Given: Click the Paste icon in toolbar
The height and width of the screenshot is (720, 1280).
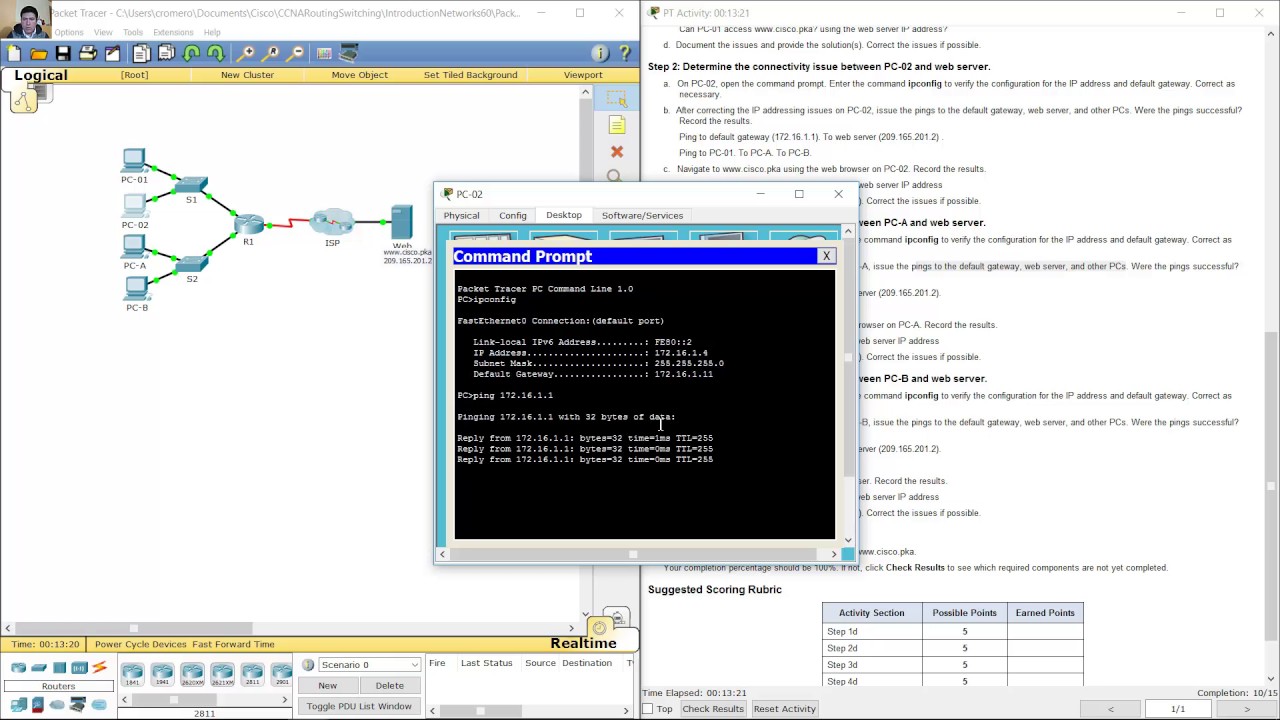Looking at the screenshot, I should tap(166, 54).
